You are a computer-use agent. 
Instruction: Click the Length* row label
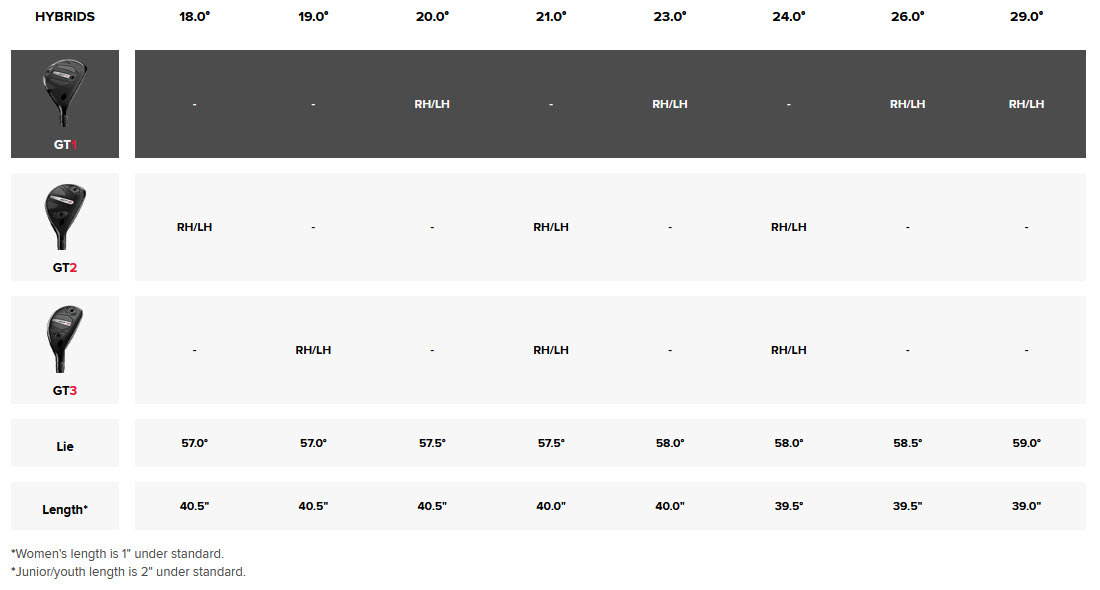65,510
